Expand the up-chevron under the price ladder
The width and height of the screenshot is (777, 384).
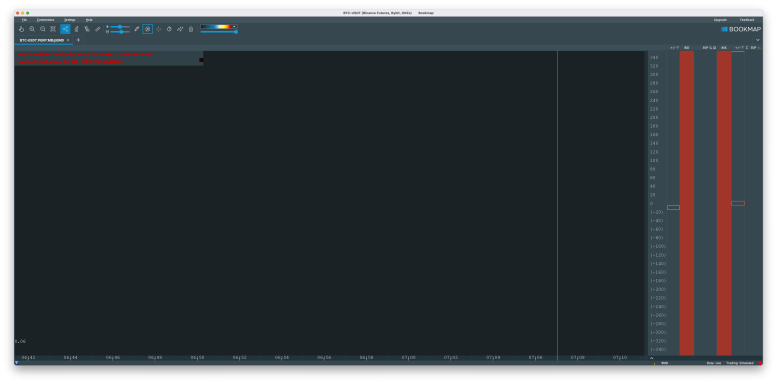point(652,358)
